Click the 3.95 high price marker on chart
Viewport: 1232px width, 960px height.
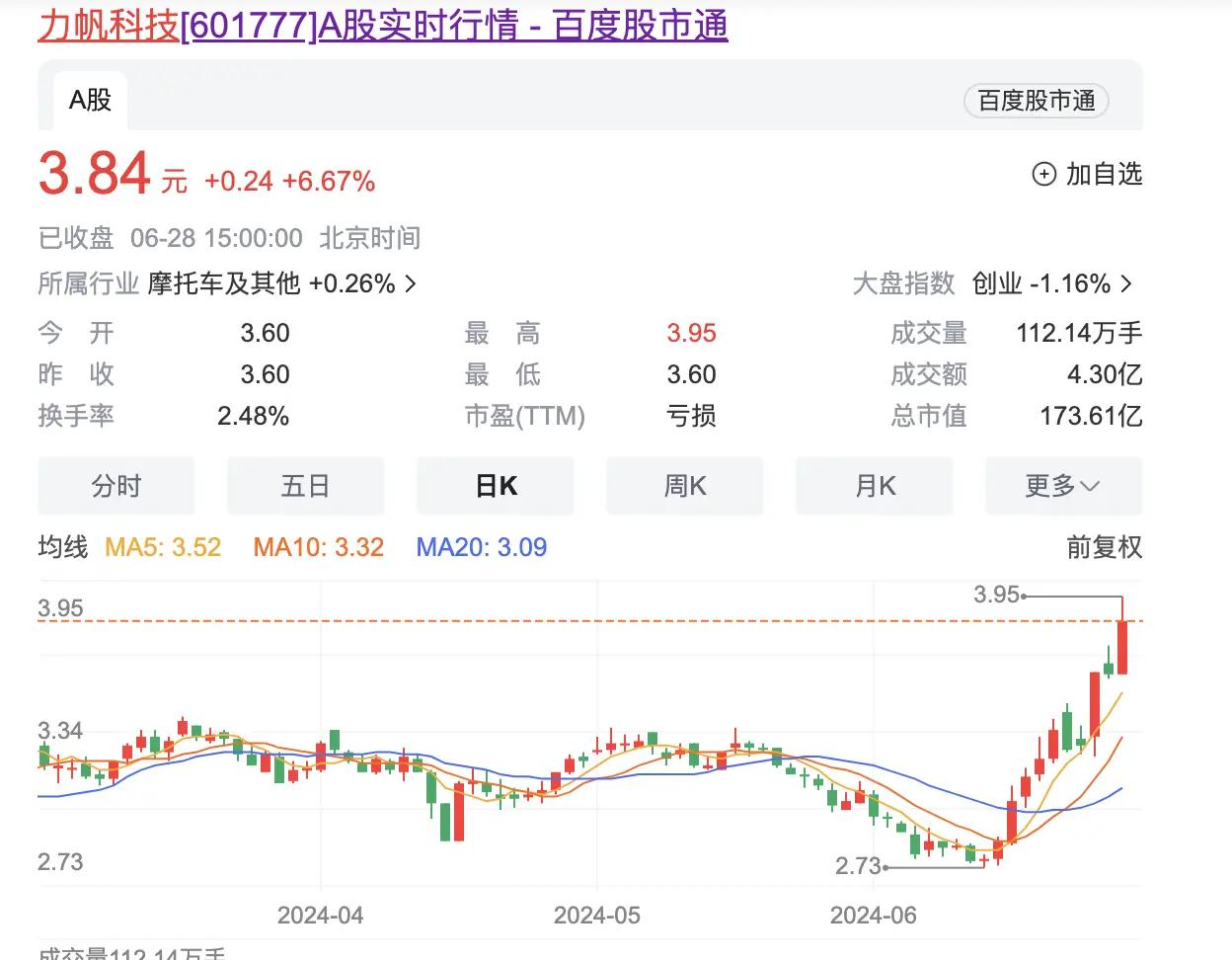point(996,595)
